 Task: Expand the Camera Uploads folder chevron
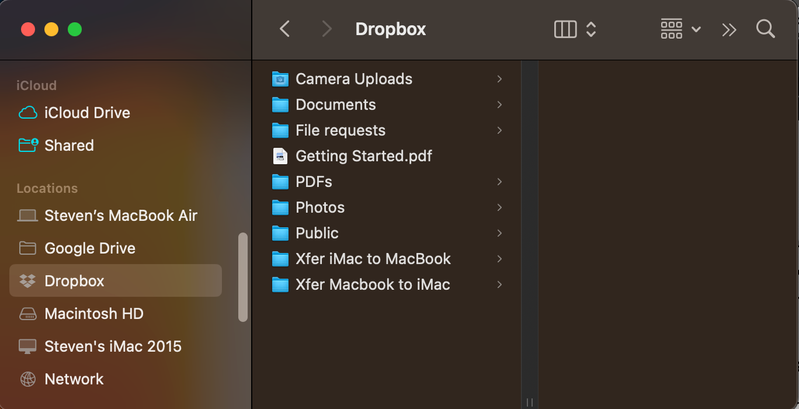pos(499,79)
